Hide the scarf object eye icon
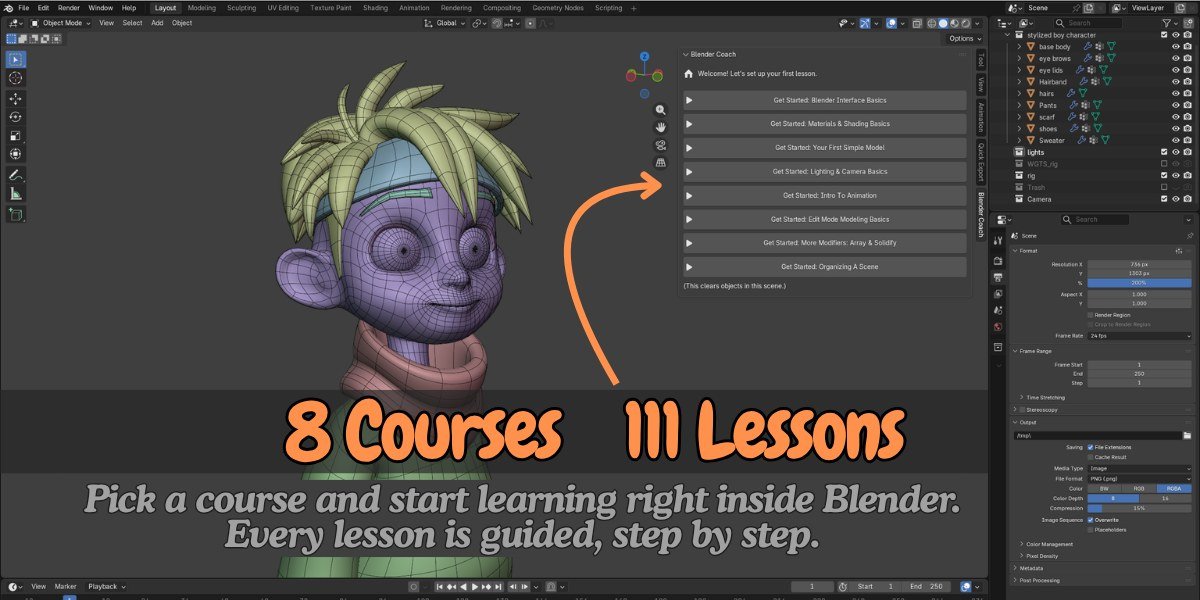Viewport: 1200px width, 600px height. point(1175,117)
